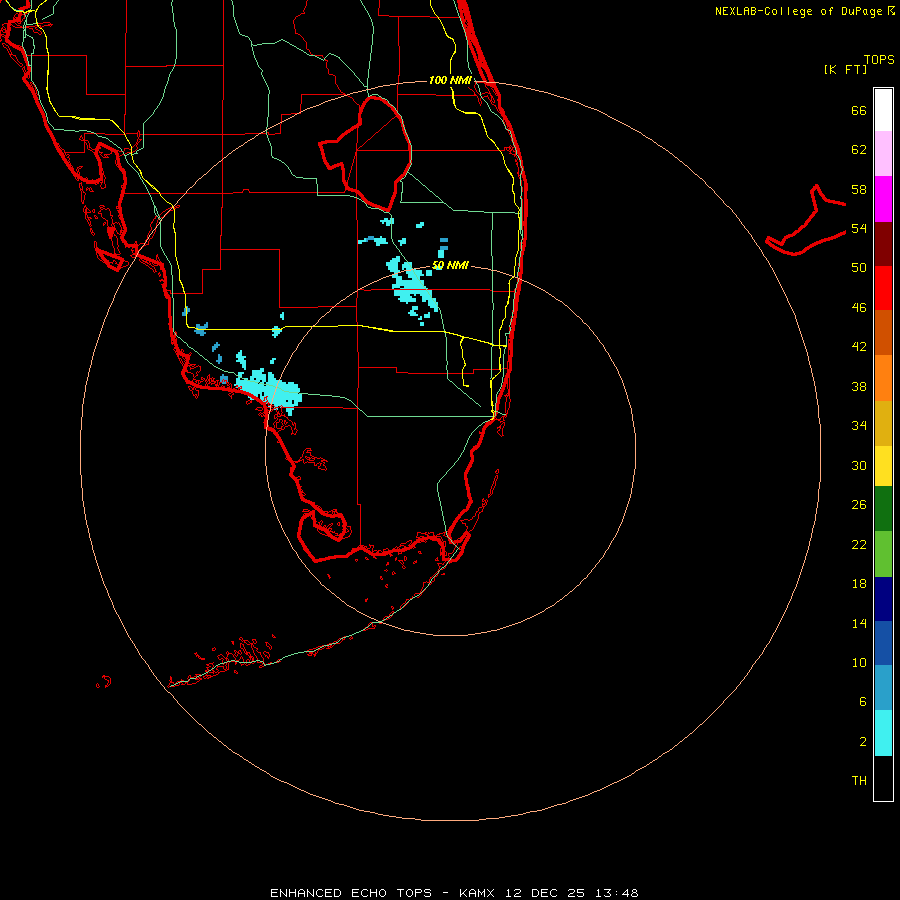This screenshot has height=900, width=900.
Task: Click the light pink 62 kft swatch
Action: 883,153
